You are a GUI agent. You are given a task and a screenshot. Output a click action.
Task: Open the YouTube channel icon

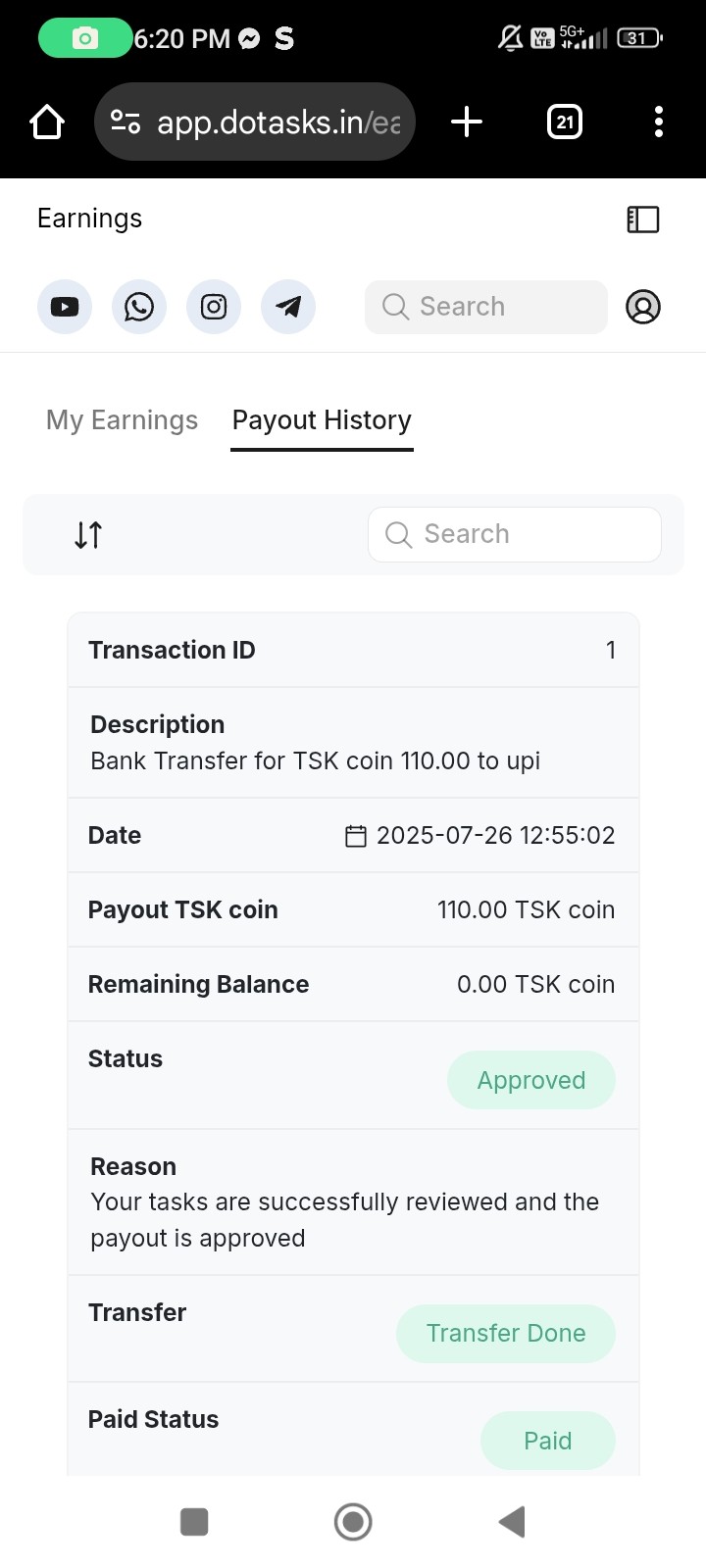point(65,307)
